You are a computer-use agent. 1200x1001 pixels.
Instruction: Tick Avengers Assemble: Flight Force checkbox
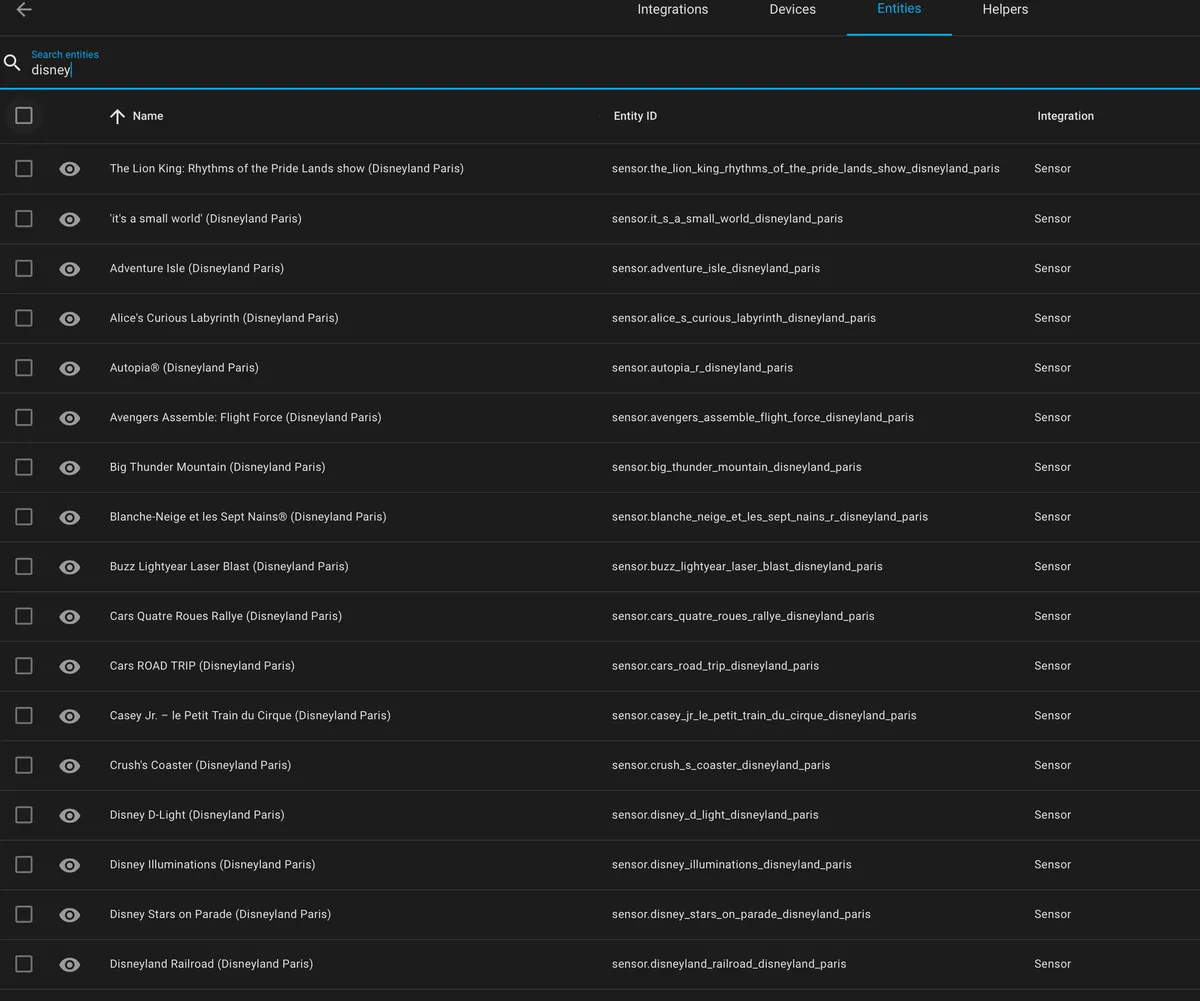click(24, 417)
